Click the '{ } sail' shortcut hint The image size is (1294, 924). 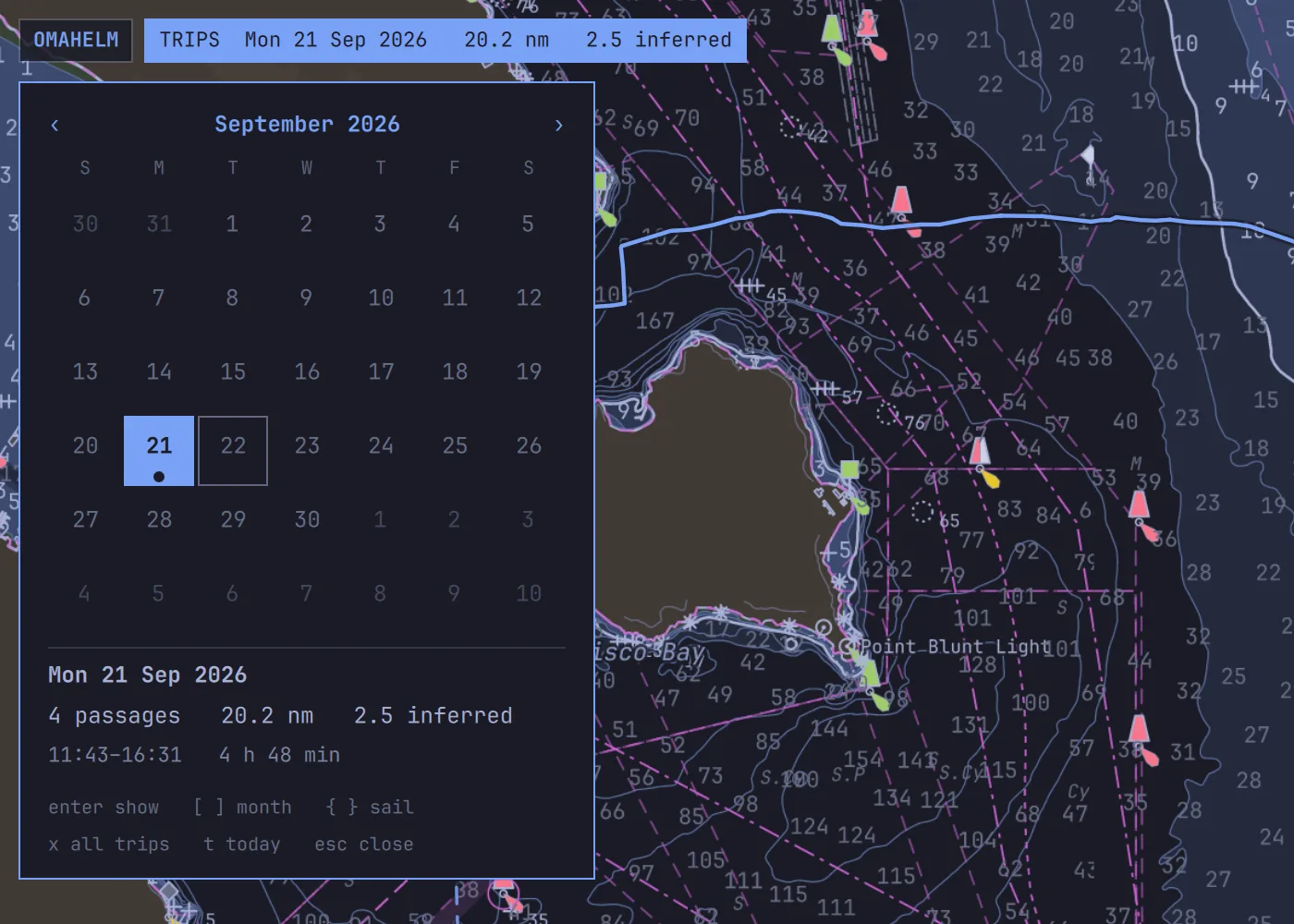(370, 808)
